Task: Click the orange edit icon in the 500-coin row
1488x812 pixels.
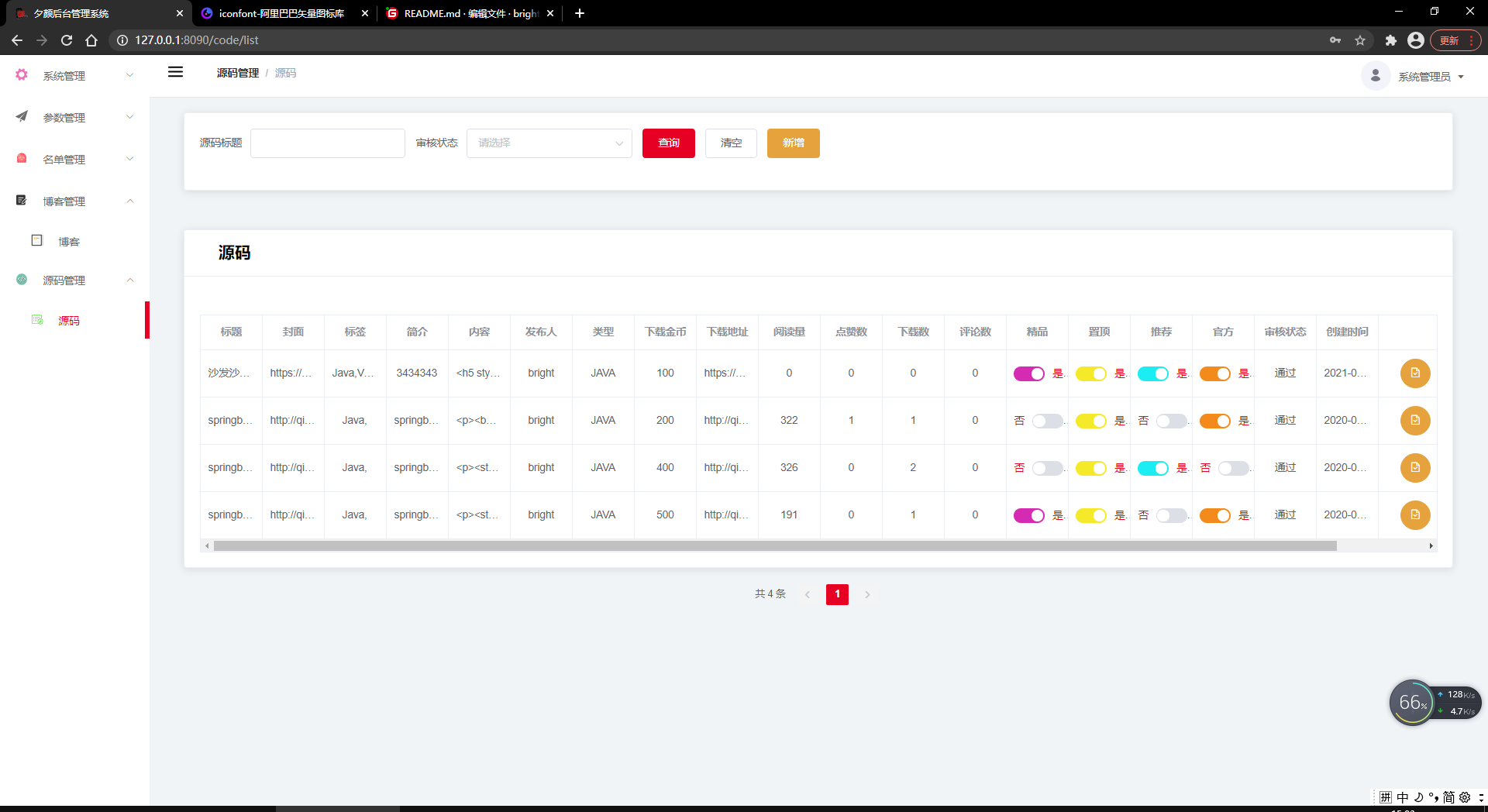Action: (x=1415, y=515)
